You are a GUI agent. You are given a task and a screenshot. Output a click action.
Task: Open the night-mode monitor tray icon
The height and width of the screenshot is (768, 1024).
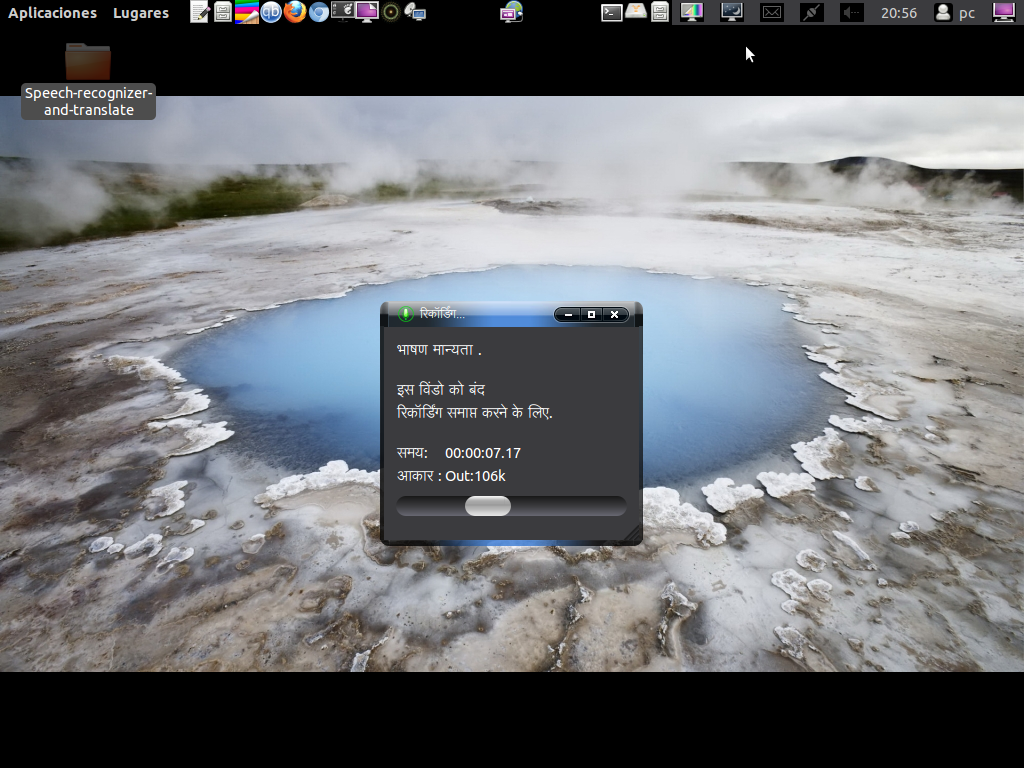[731, 12]
